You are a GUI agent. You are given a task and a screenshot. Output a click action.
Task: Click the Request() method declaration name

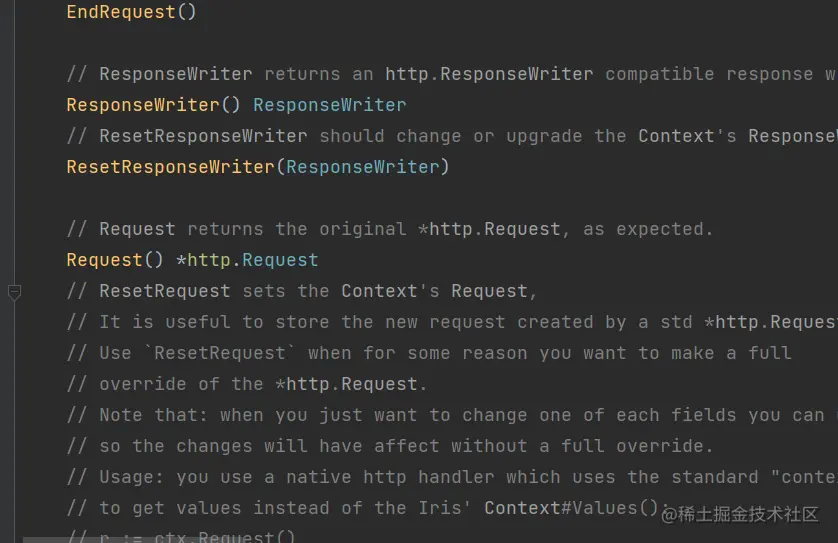coord(104,260)
